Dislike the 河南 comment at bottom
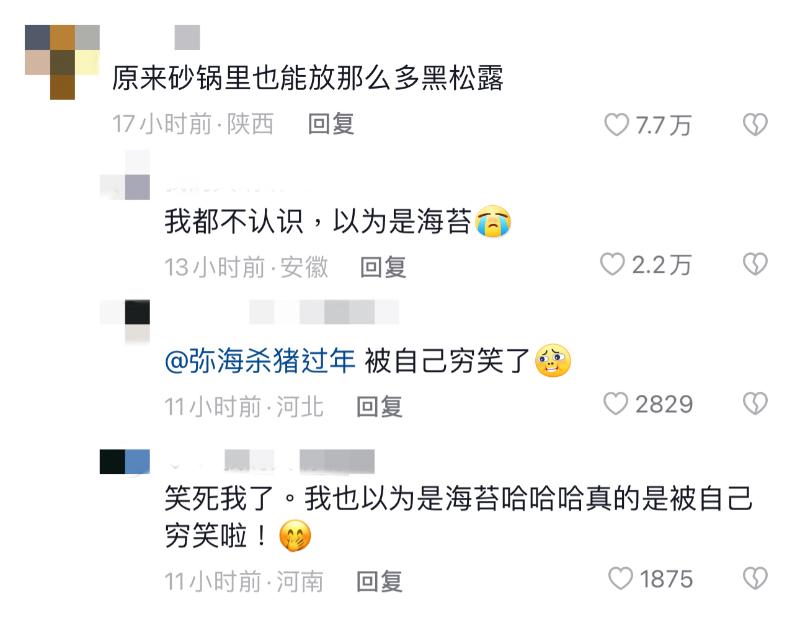800x623 pixels. tap(755, 579)
